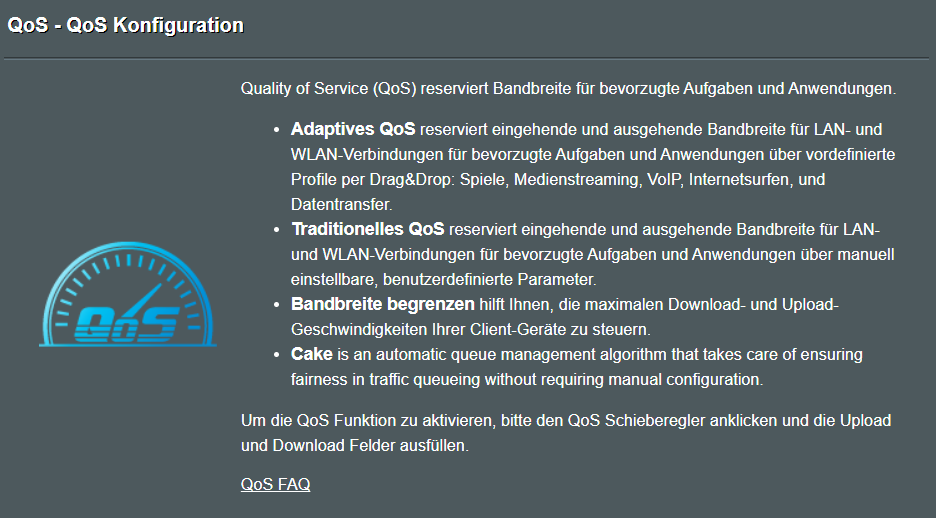
Task: Click the divider line under the heading
Action: (x=466, y=58)
